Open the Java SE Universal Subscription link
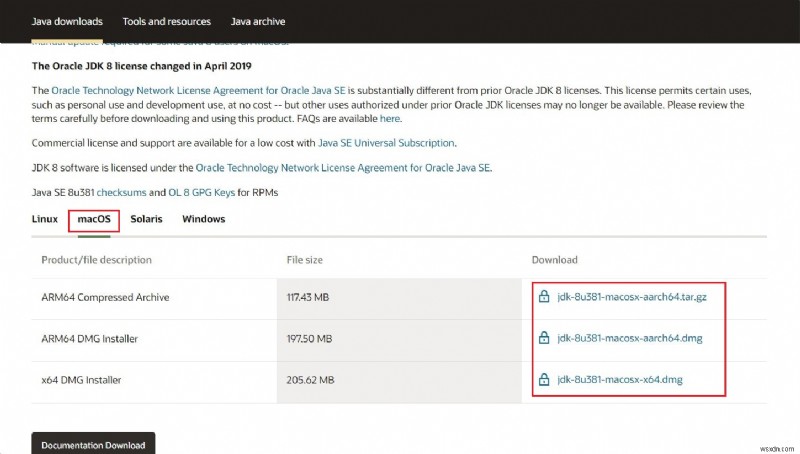This screenshot has height=454, width=800. pyautogui.click(x=386, y=143)
